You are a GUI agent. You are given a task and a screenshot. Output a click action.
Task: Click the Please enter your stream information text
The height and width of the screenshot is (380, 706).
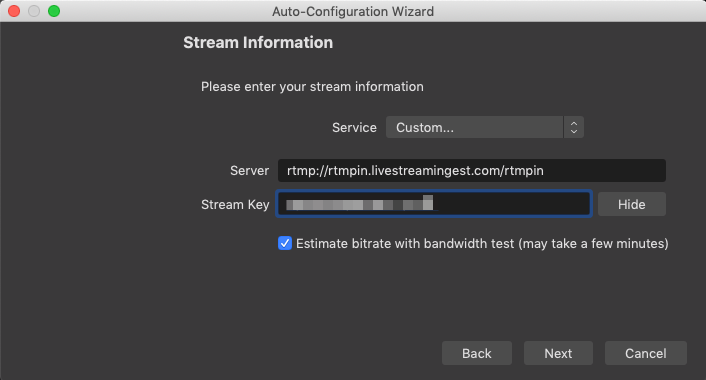(x=312, y=86)
